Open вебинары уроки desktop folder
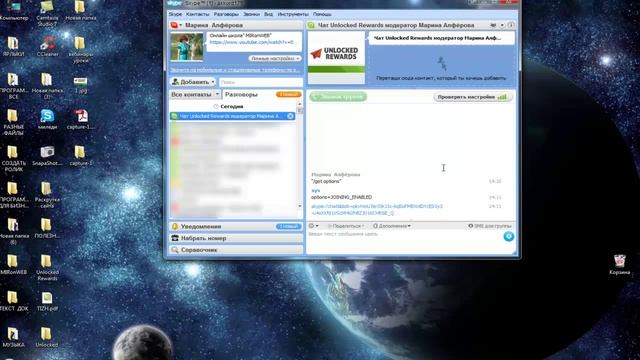 click(x=80, y=49)
